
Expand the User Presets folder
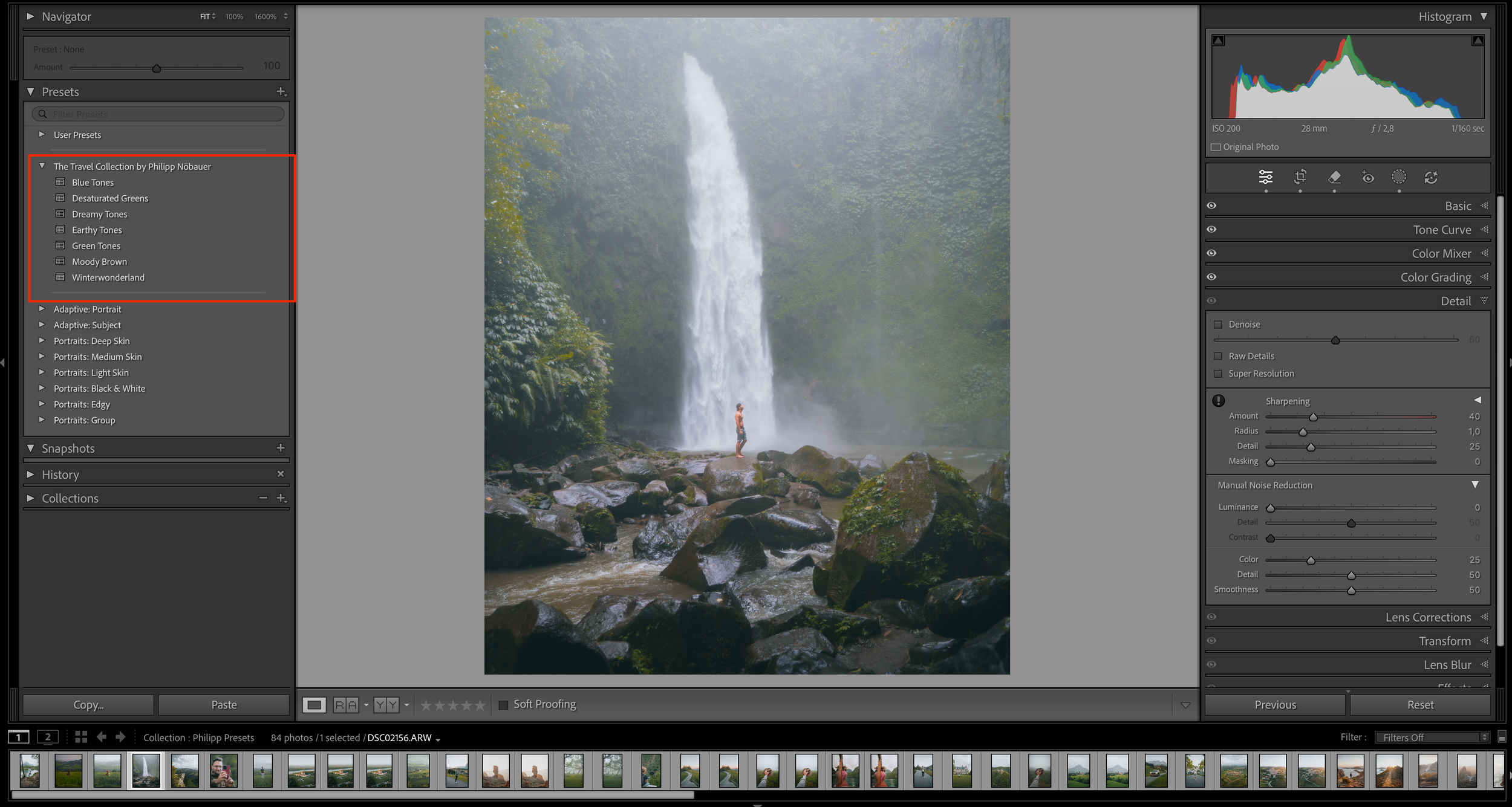42,135
